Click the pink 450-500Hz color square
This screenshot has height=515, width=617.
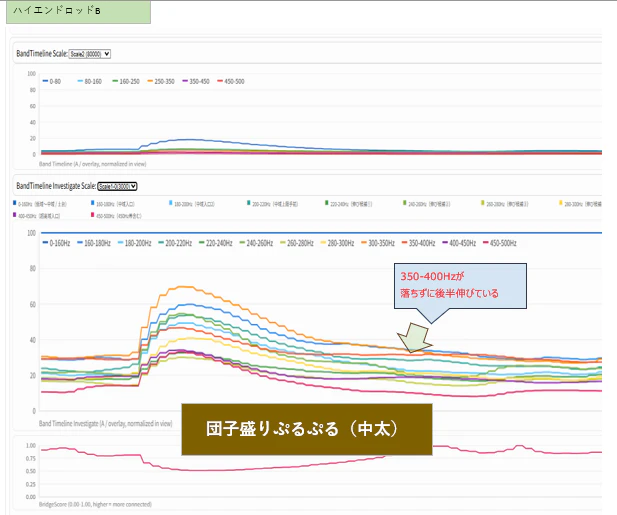(x=92, y=215)
